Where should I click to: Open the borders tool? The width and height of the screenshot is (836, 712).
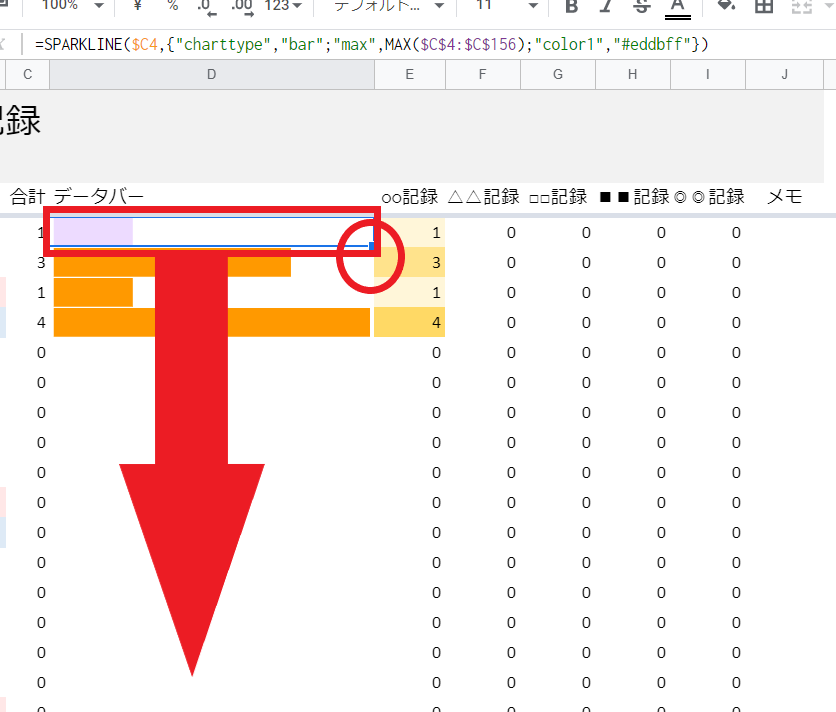coord(764,6)
